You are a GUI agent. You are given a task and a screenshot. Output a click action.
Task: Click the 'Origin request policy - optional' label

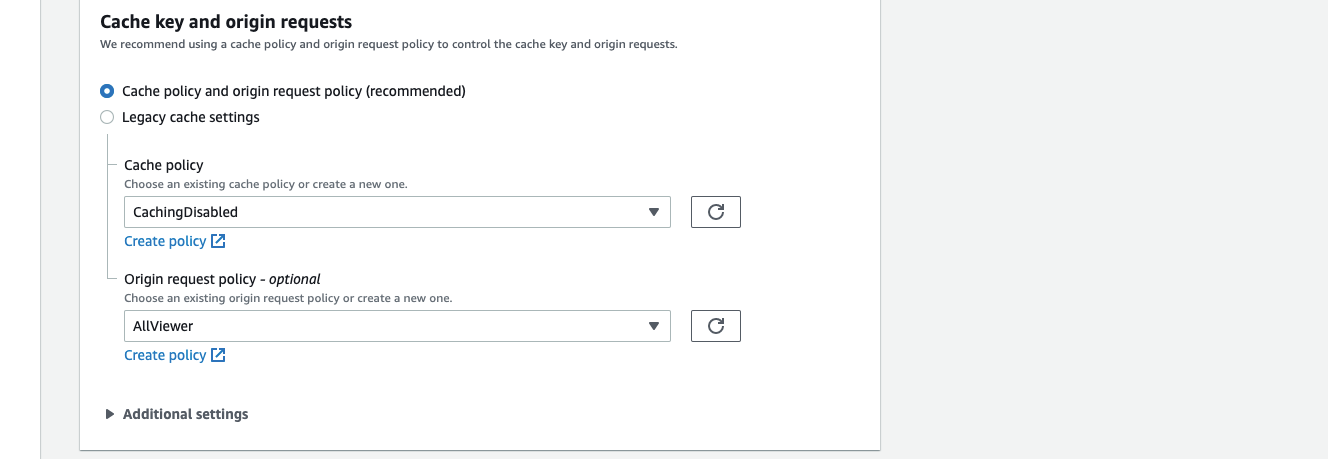[222, 279]
